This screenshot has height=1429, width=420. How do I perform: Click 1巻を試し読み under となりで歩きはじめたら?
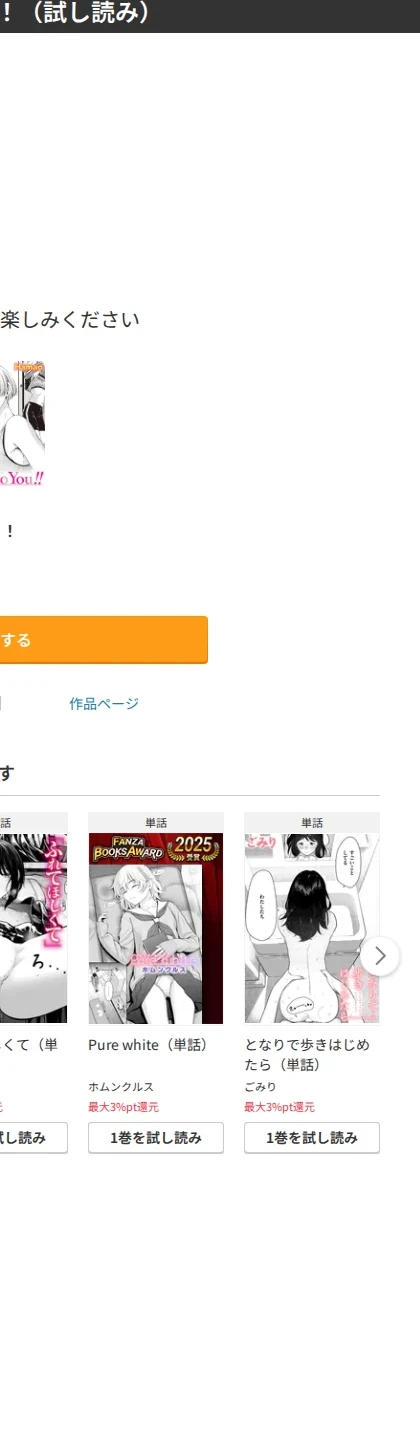click(312, 1138)
